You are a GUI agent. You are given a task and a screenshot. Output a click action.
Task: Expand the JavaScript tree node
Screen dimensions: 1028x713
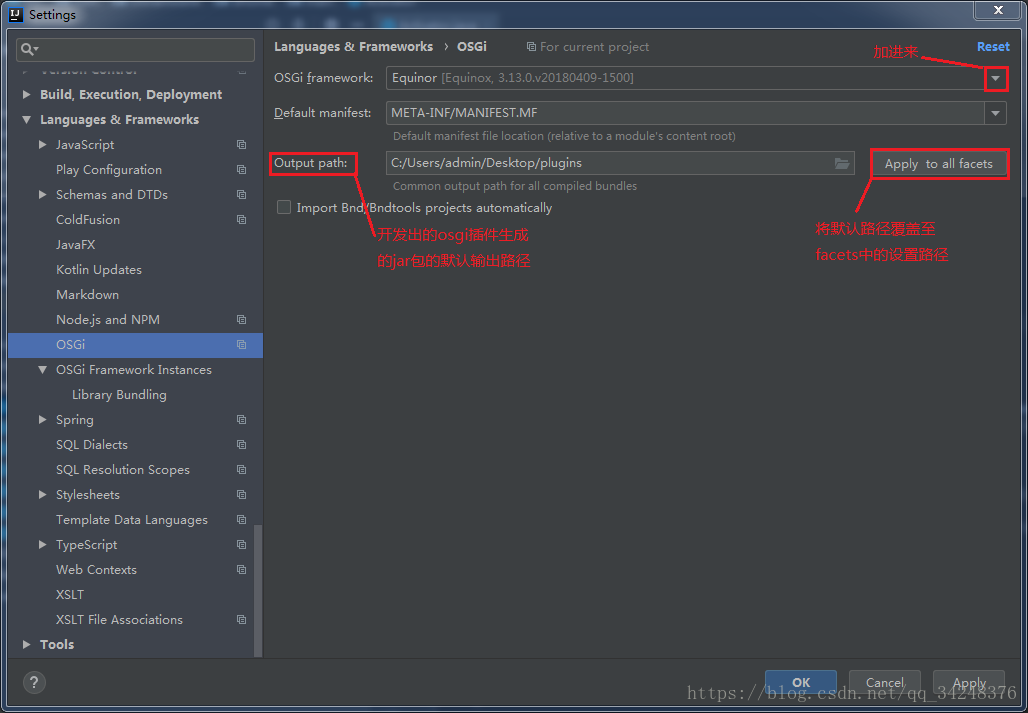pyautogui.click(x=43, y=145)
